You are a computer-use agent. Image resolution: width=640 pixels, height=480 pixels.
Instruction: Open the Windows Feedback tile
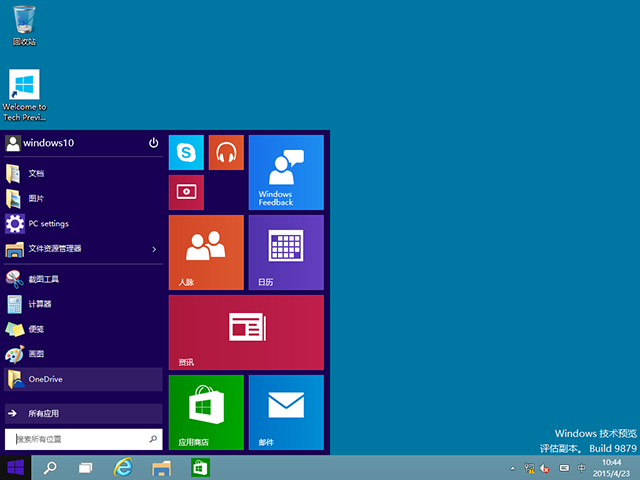tap(286, 172)
